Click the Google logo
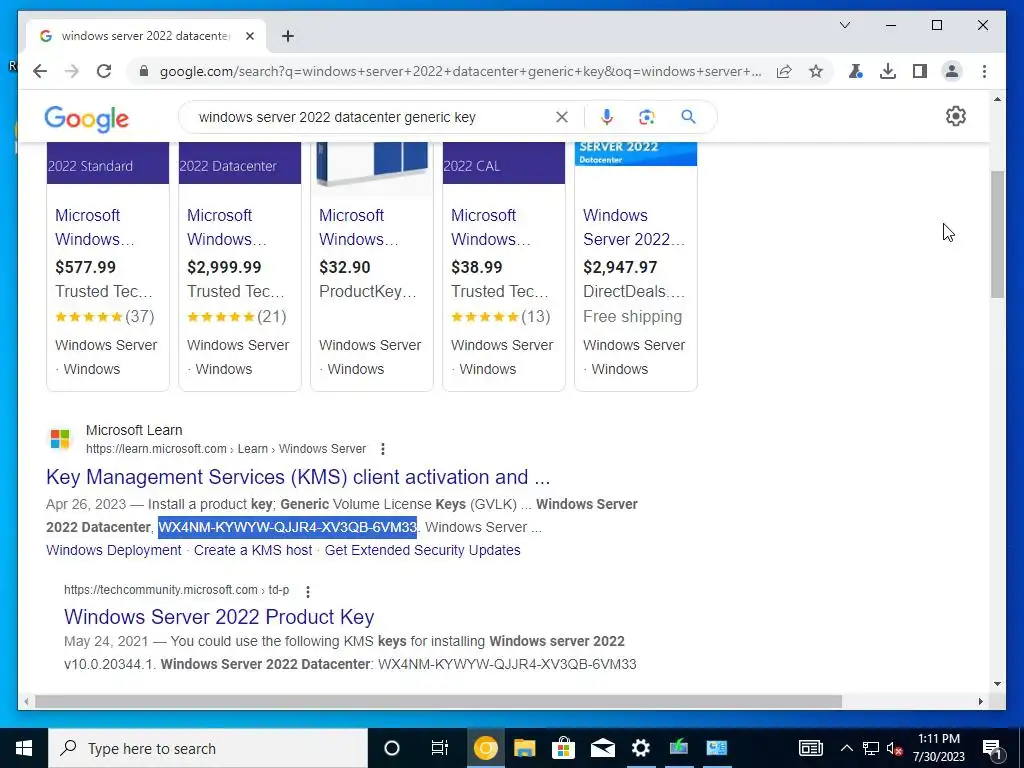The width and height of the screenshot is (1024, 768). point(86,118)
